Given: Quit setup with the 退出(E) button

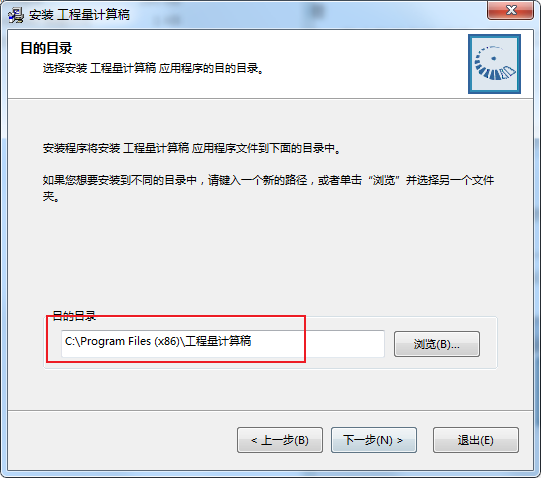Looking at the screenshot, I should 475,440.
